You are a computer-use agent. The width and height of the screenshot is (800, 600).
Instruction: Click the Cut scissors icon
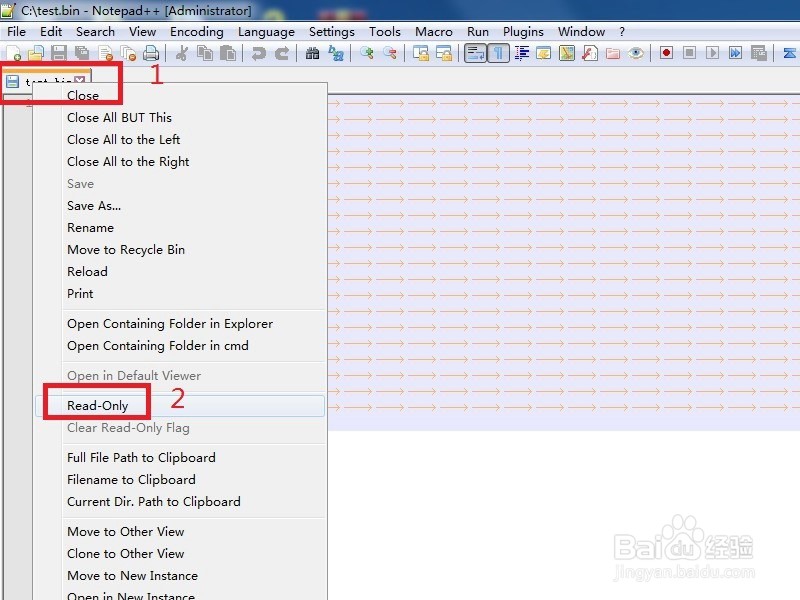[x=181, y=53]
